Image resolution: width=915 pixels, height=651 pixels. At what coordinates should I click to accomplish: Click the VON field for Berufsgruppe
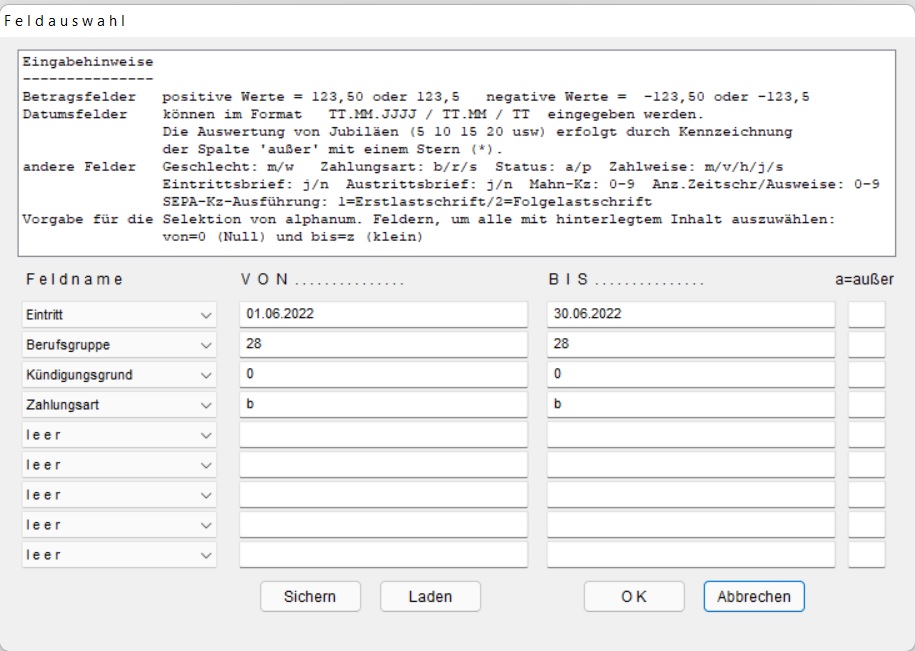click(383, 344)
